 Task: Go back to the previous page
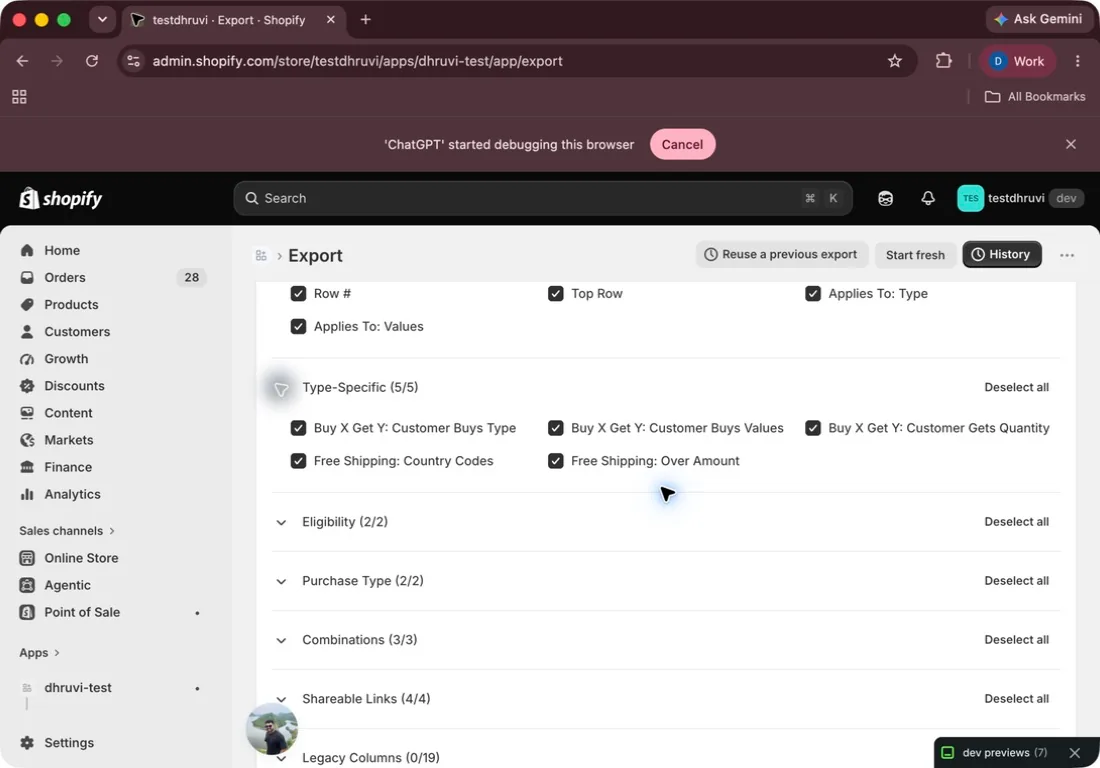[22, 61]
